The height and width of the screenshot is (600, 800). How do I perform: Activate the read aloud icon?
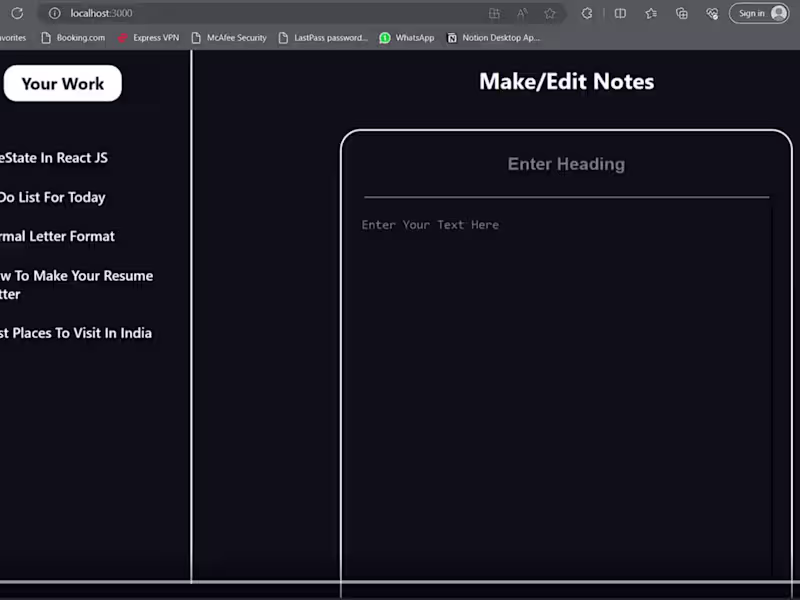[521, 14]
